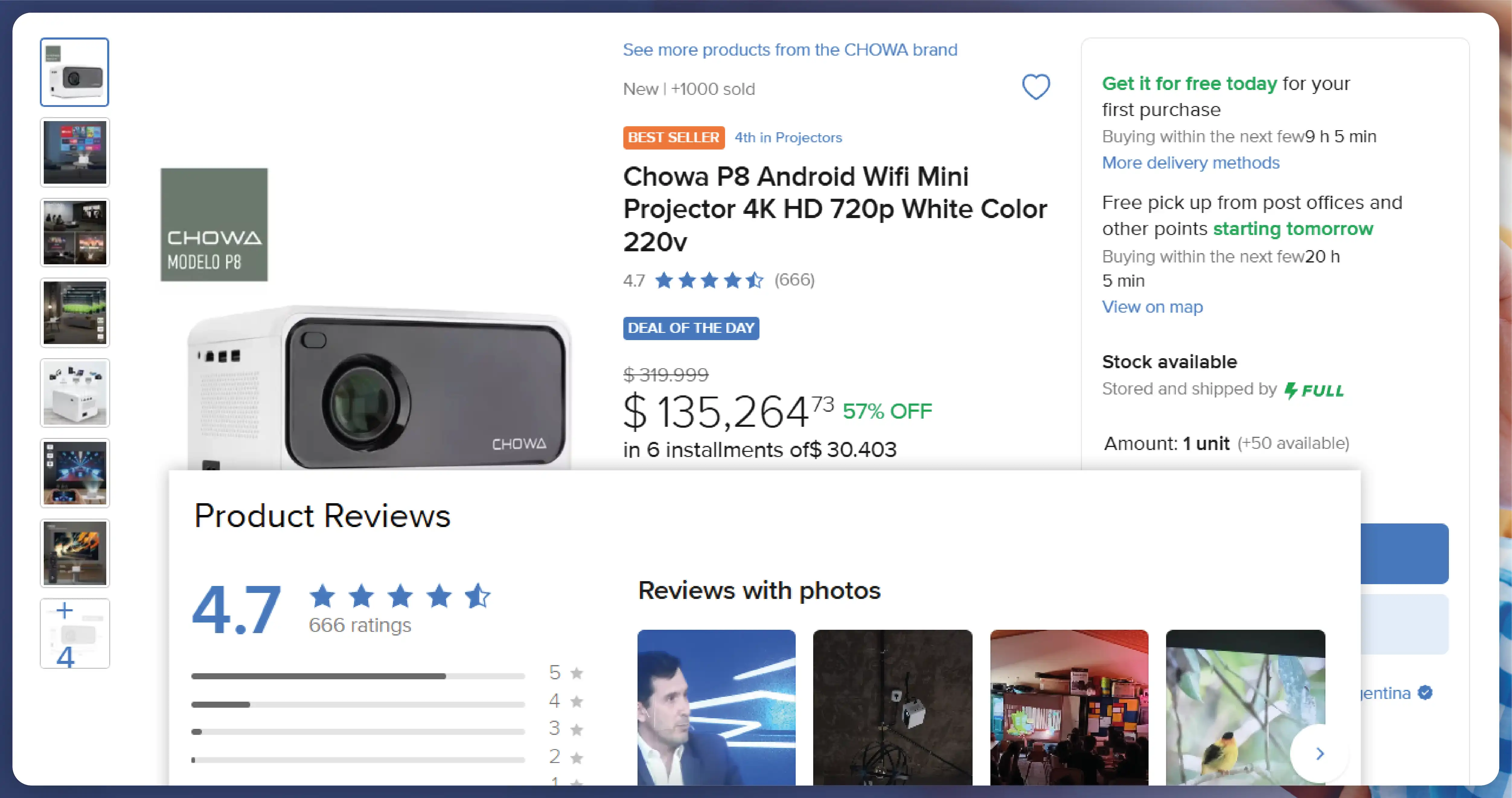
Task: Click the five stars in Product Reviews
Action: click(x=400, y=596)
